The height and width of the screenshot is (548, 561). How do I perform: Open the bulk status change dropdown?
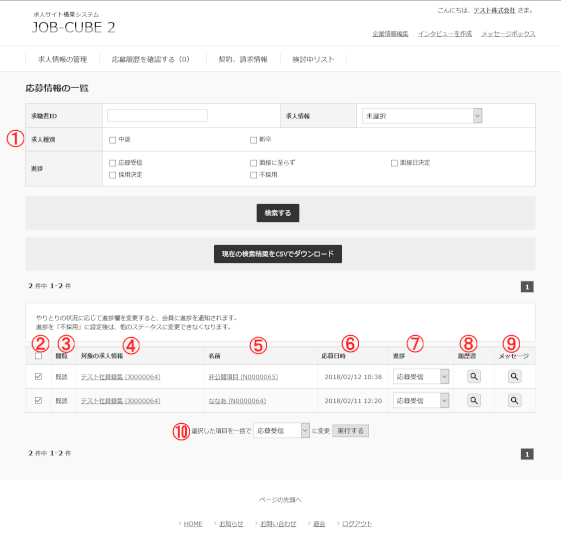tap(282, 431)
